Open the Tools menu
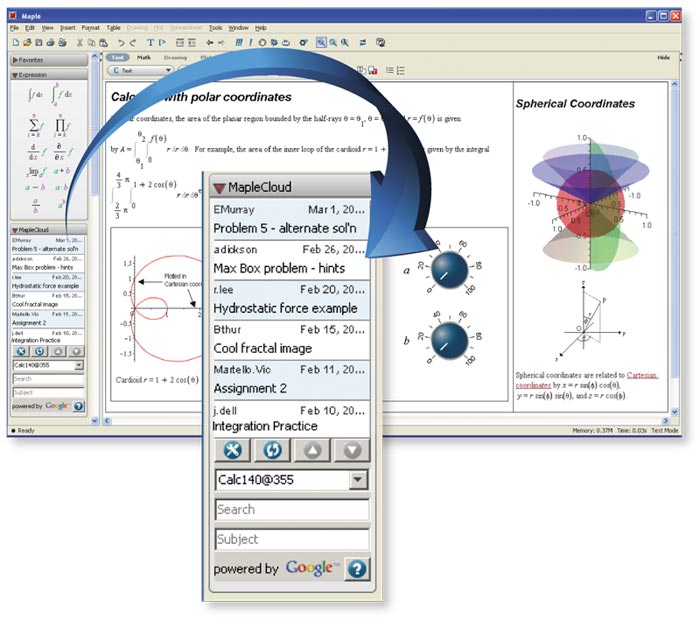The image size is (700, 620). pos(215,28)
